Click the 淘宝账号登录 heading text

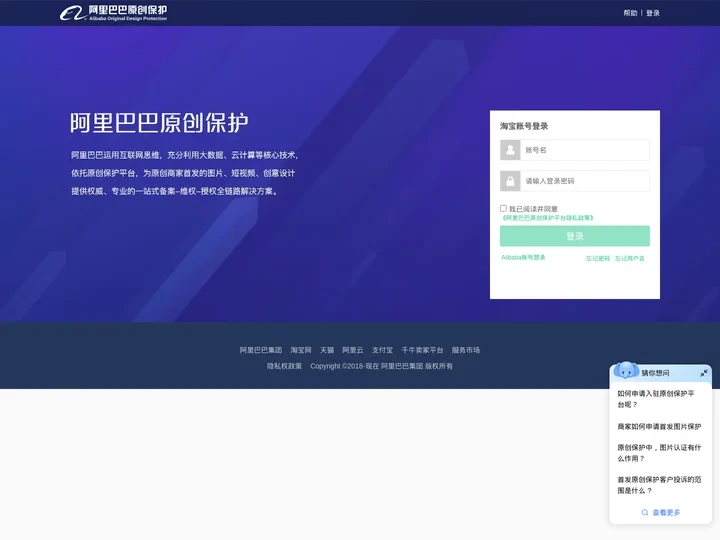click(524, 126)
